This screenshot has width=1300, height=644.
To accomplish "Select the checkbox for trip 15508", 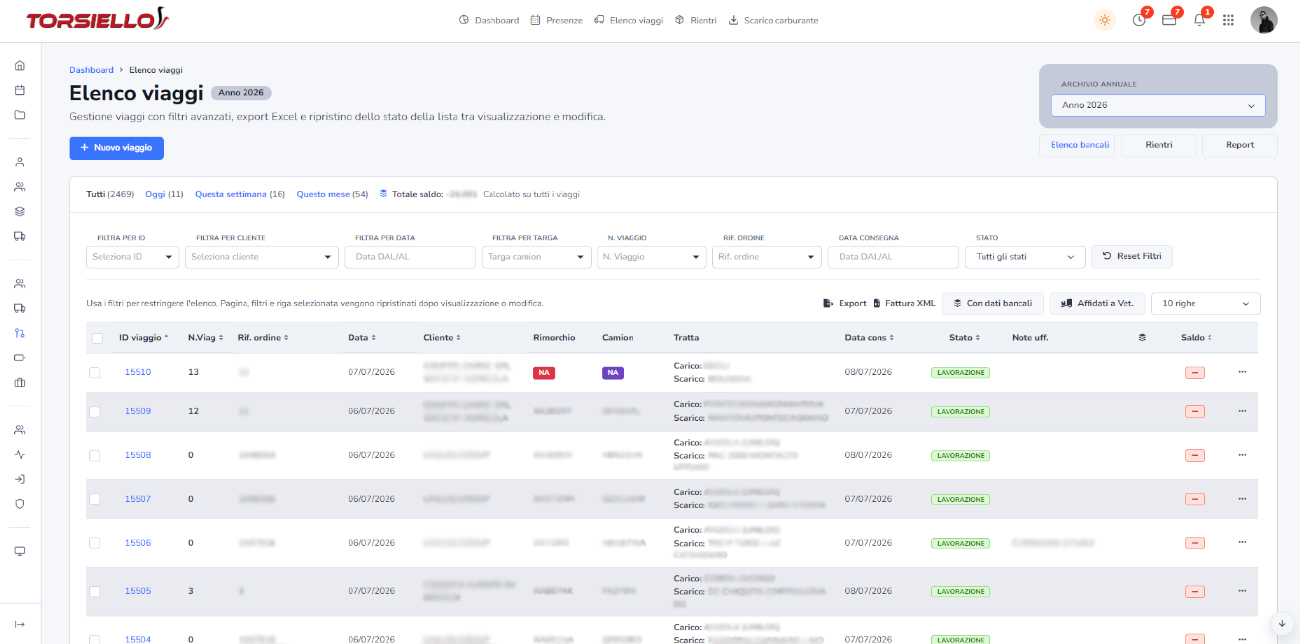I will pos(95,455).
